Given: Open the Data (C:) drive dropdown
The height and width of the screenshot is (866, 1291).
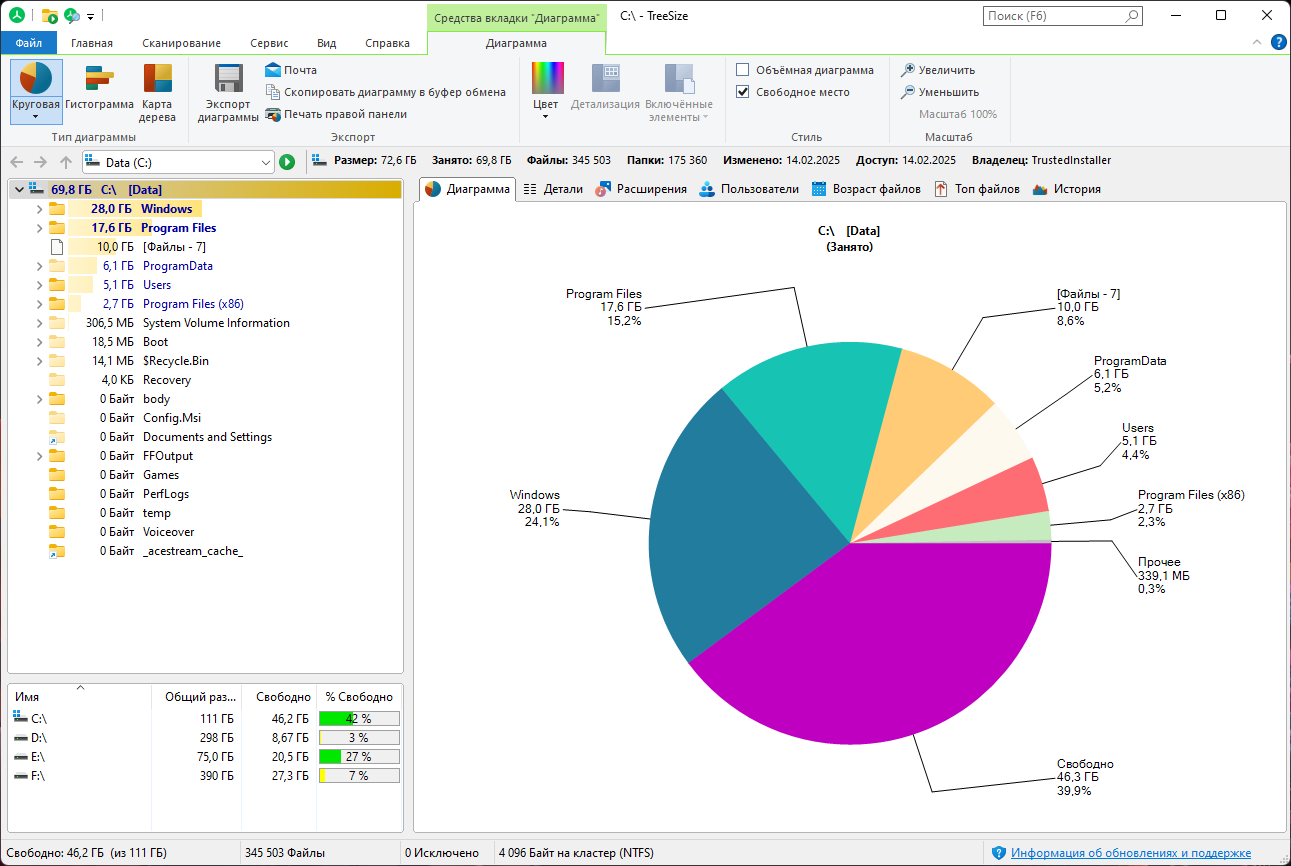Looking at the screenshot, I should pos(266,162).
